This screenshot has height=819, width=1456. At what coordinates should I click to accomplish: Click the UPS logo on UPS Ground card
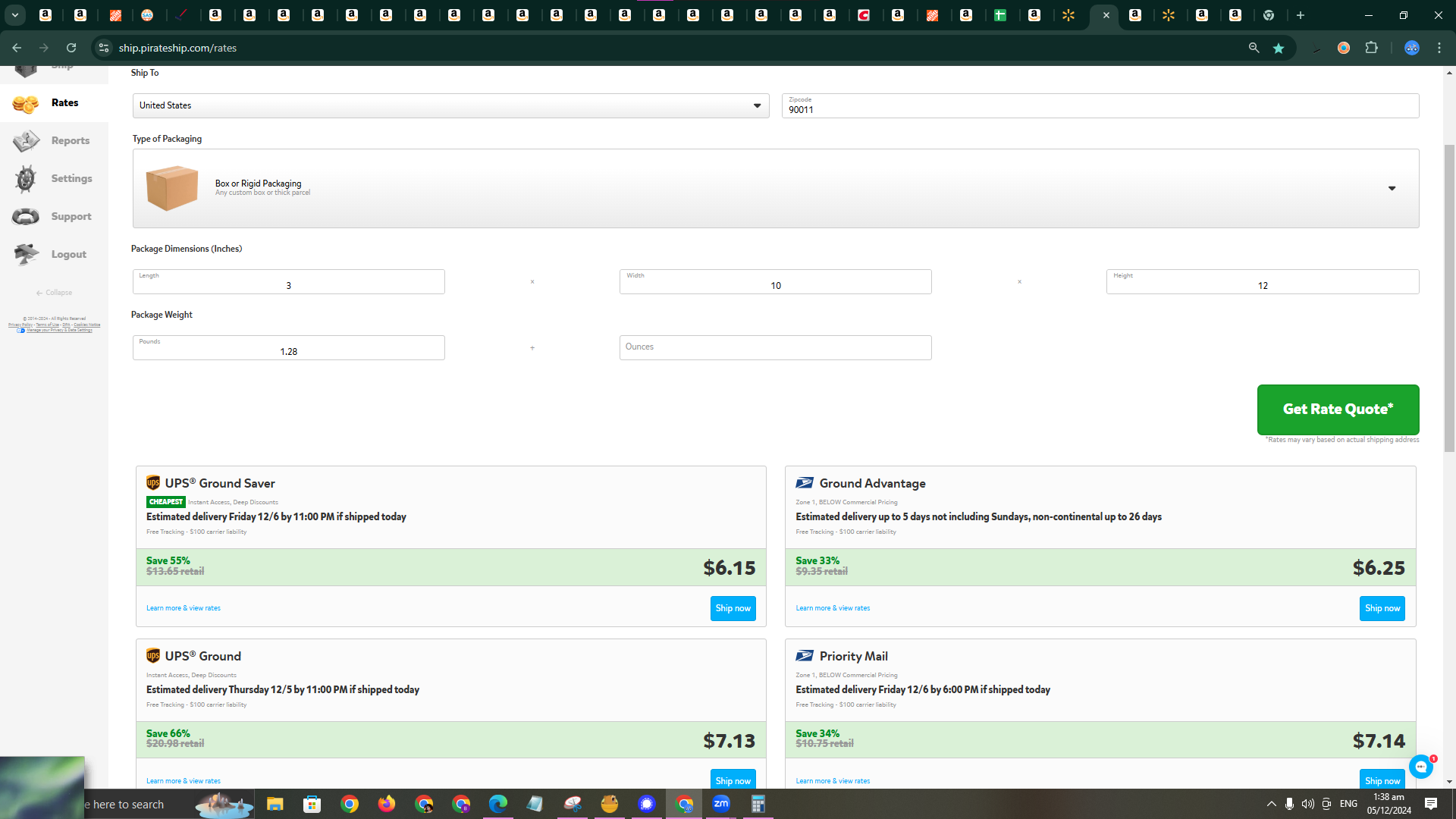click(x=153, y=656)
